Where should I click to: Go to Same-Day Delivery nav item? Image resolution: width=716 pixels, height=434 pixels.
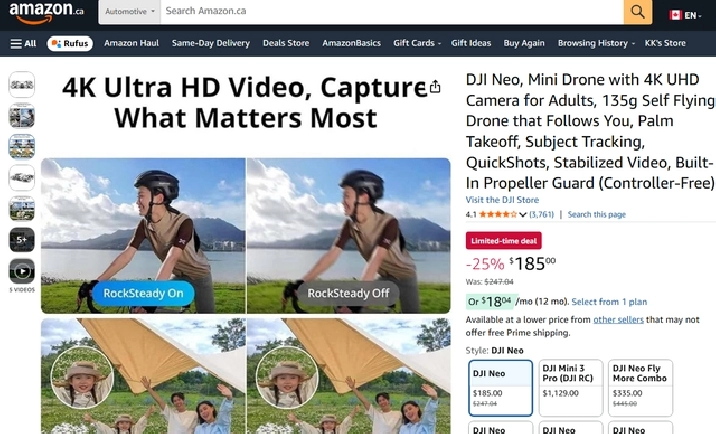click(210, 43)
